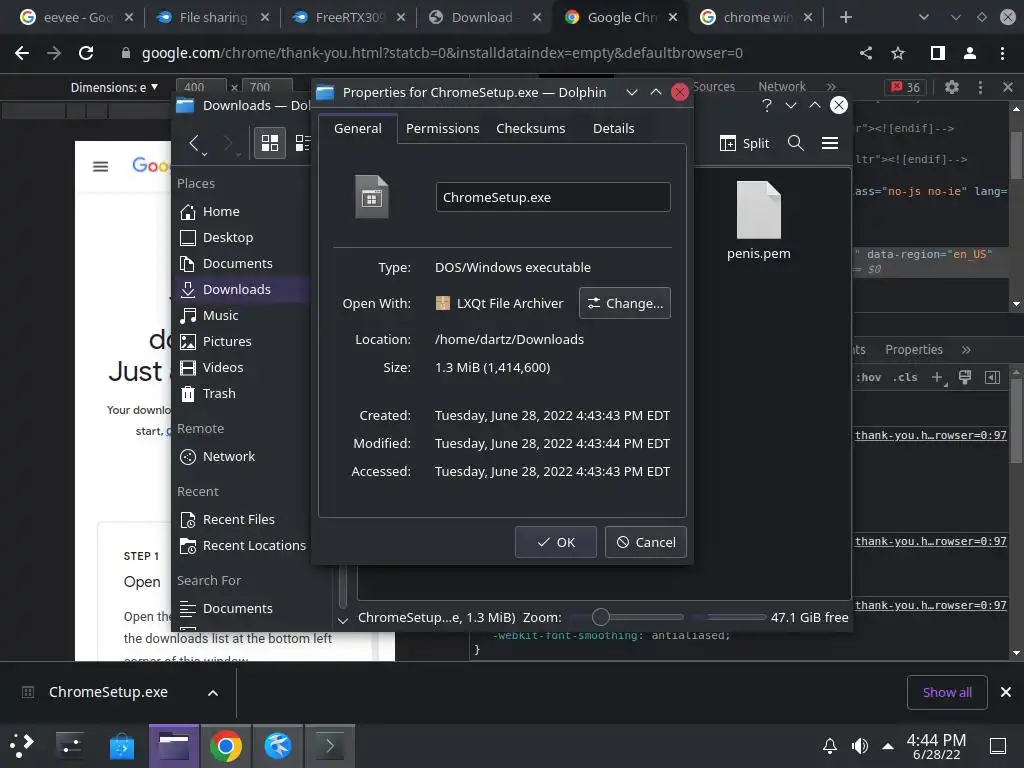Go back in Chrome browser
The width and height of the screenshot is (1024, 768).
(x=22, y=53)
